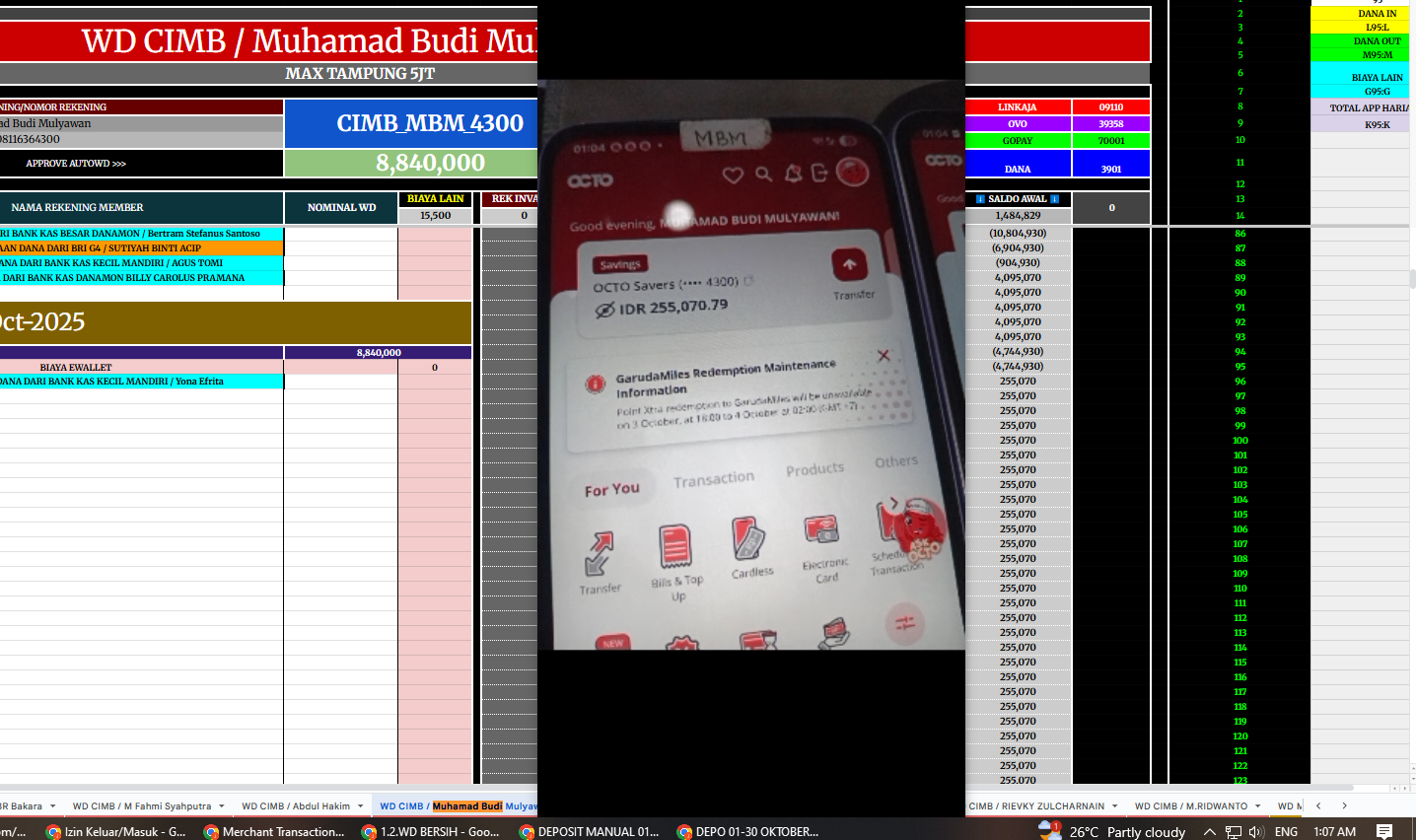Select the blue DANA cell
This screenshot has height=840, width=1416.
pos(1017,163)
